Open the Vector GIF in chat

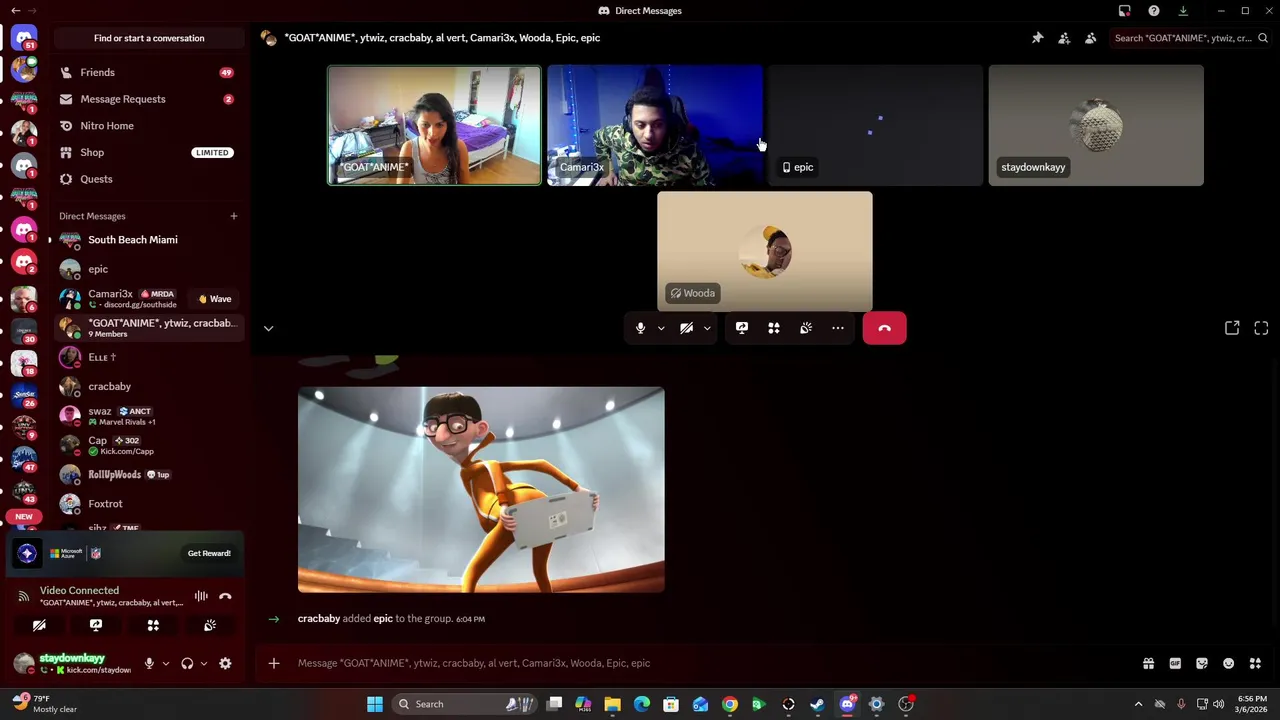pyautogui.click(x=481, y=490)
